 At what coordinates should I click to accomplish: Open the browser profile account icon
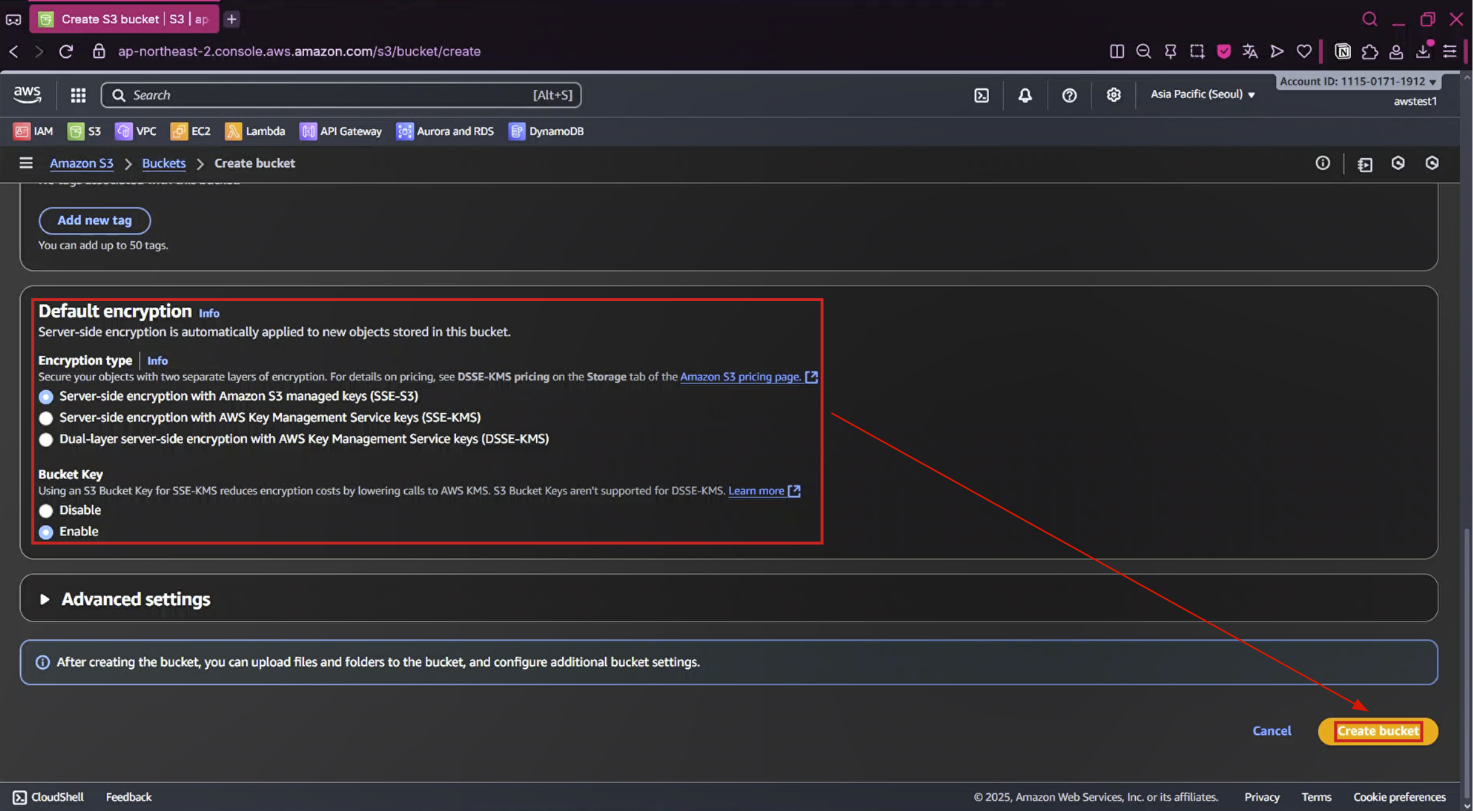coord(1397,51)
